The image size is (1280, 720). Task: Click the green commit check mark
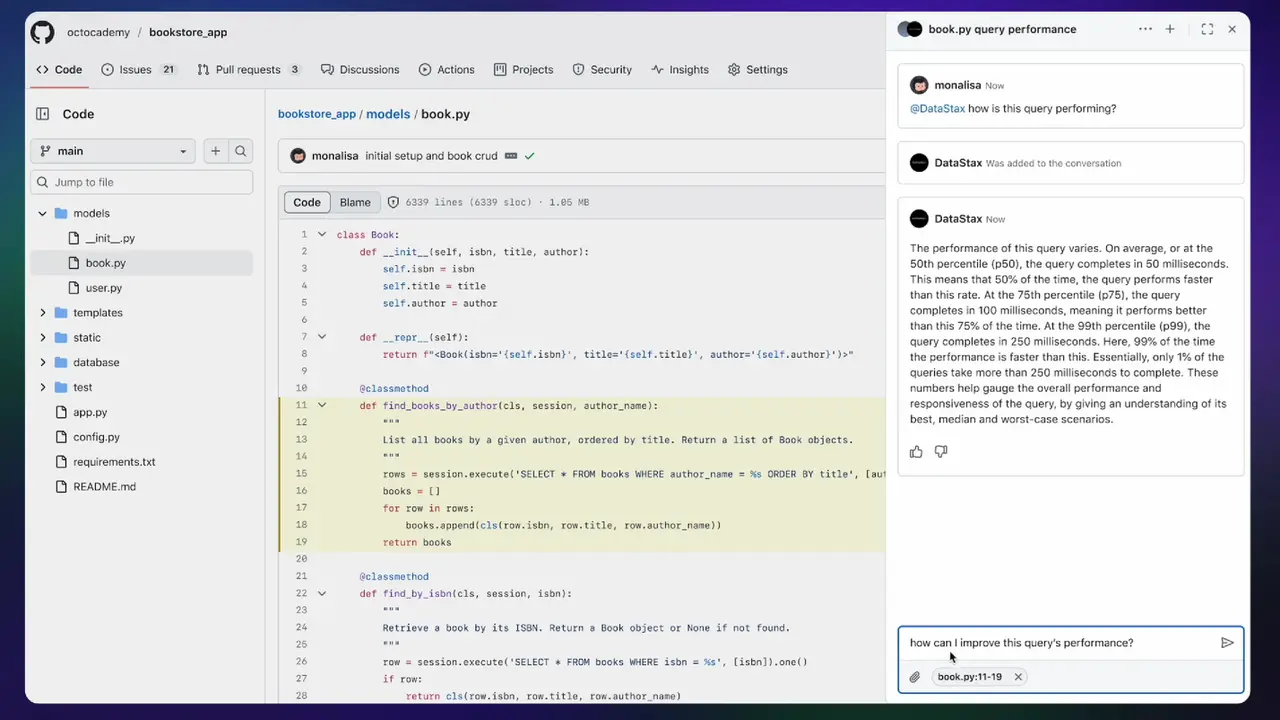point(530,156)
